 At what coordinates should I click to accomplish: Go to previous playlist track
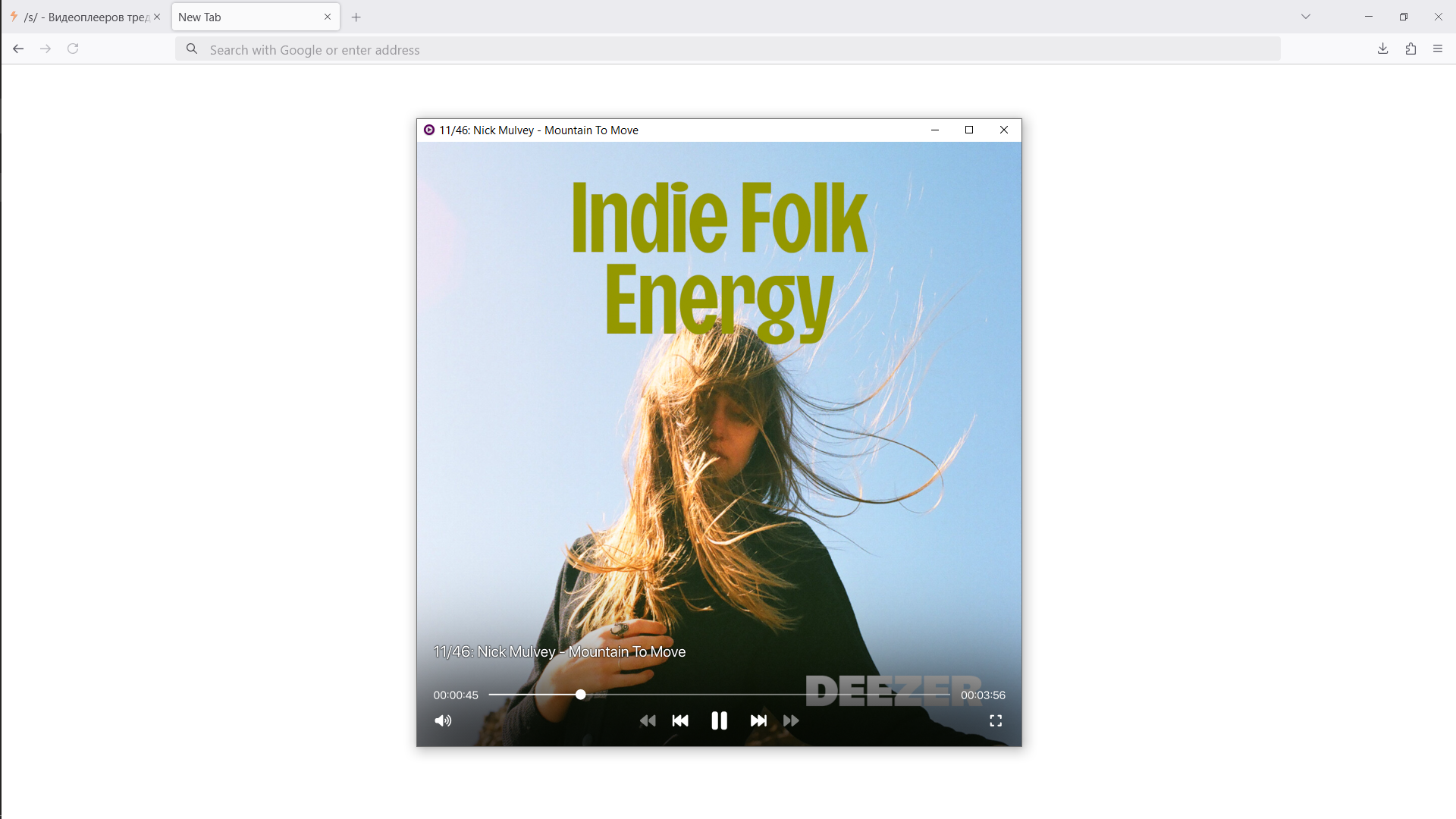tap(680, 720)
